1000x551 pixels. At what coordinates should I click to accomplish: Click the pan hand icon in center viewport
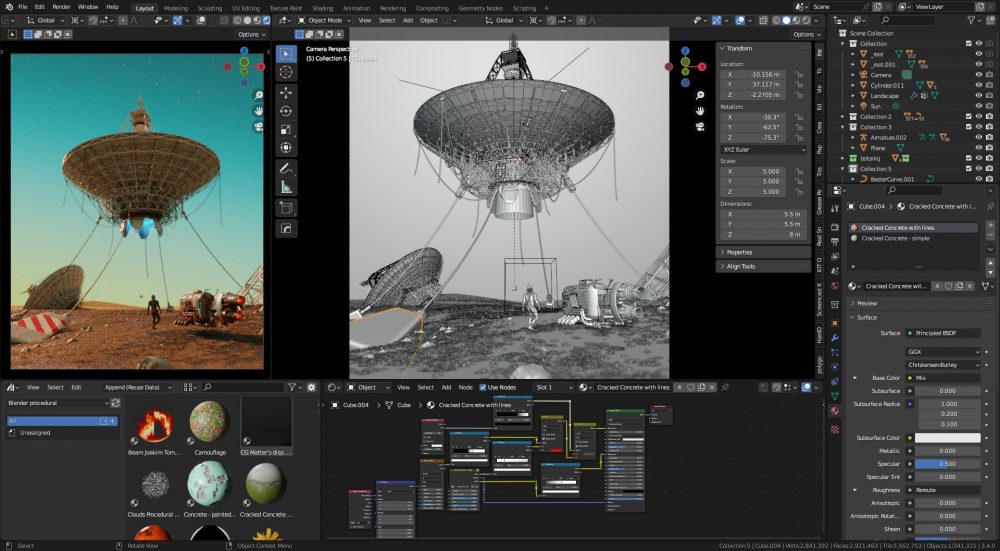700,111
